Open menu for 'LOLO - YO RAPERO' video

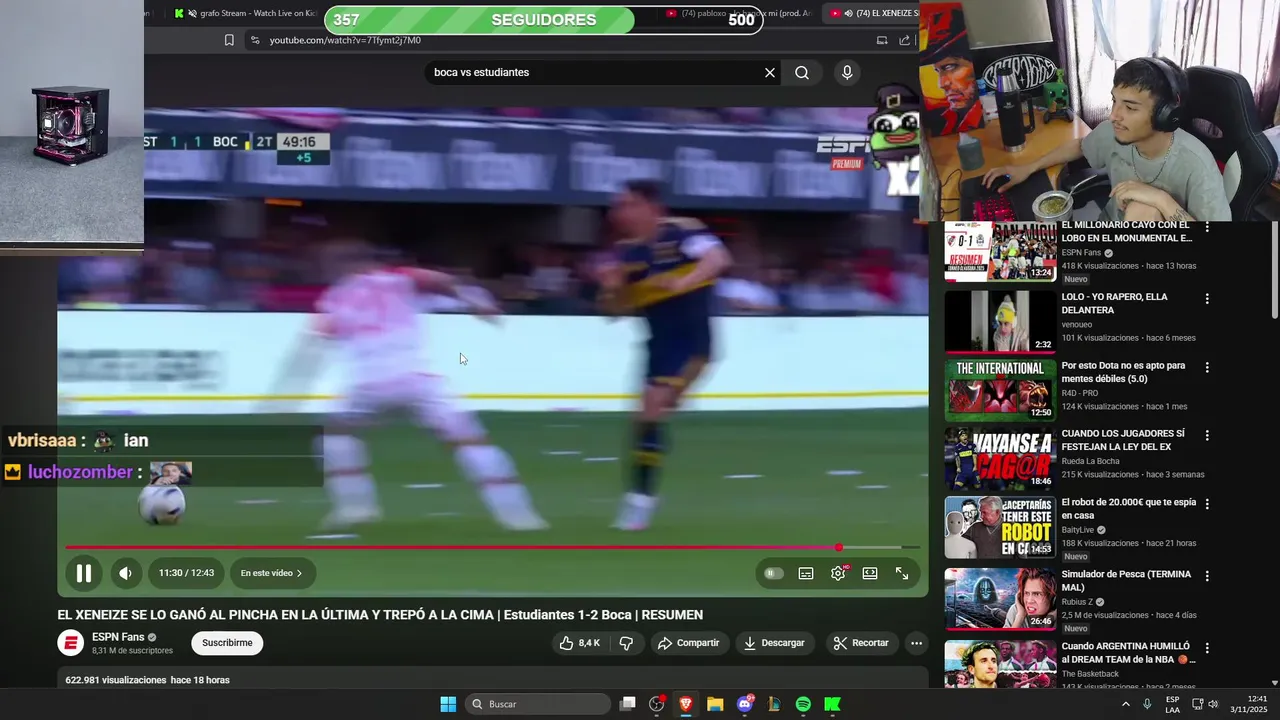[1207, 299]
